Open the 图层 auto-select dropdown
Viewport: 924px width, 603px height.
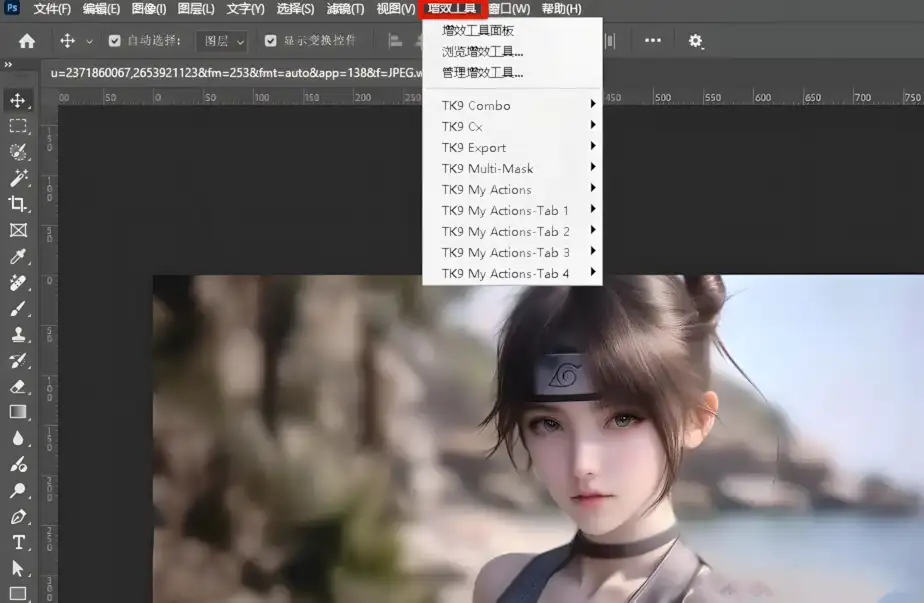click(x=222, y=41)
